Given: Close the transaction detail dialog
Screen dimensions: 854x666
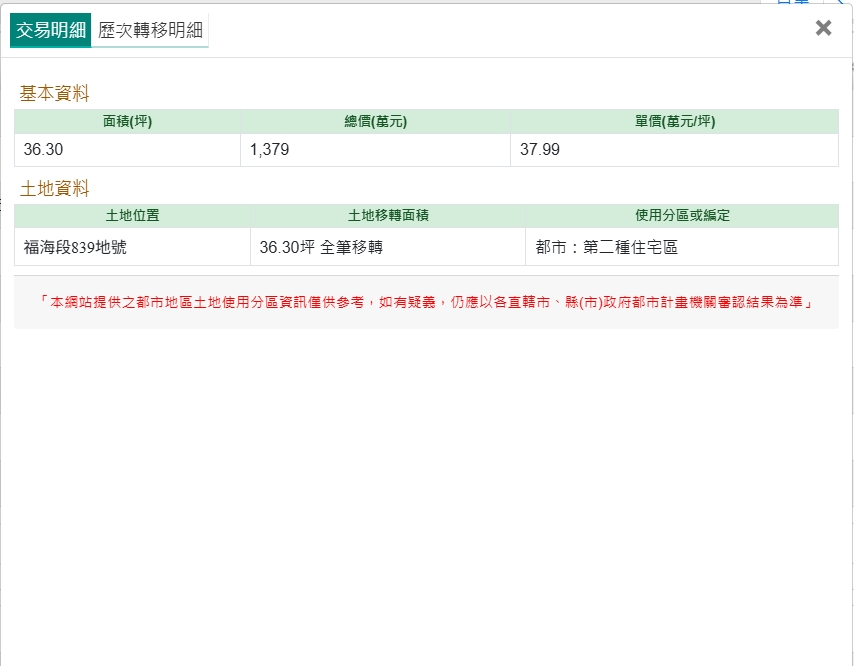Looking at the screenshot, I should point(823,28).
